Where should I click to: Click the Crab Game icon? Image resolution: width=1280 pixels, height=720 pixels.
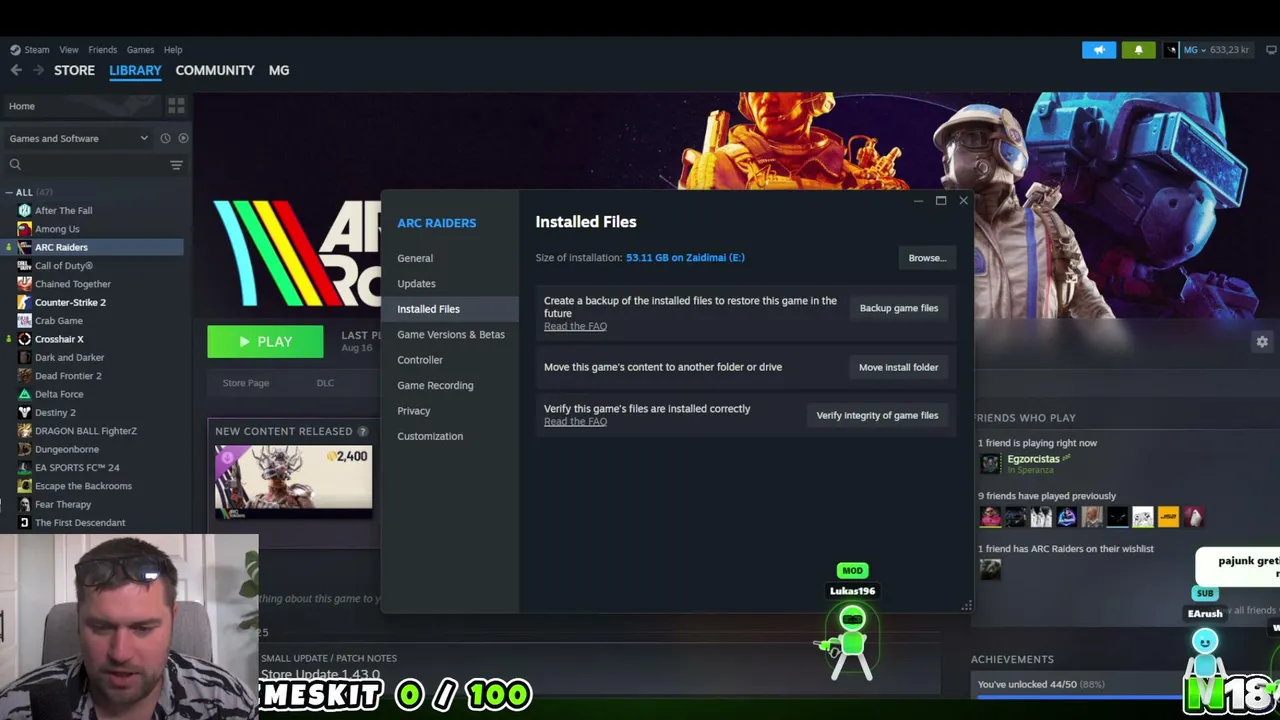pyautogui.click(x=25, y=321)
